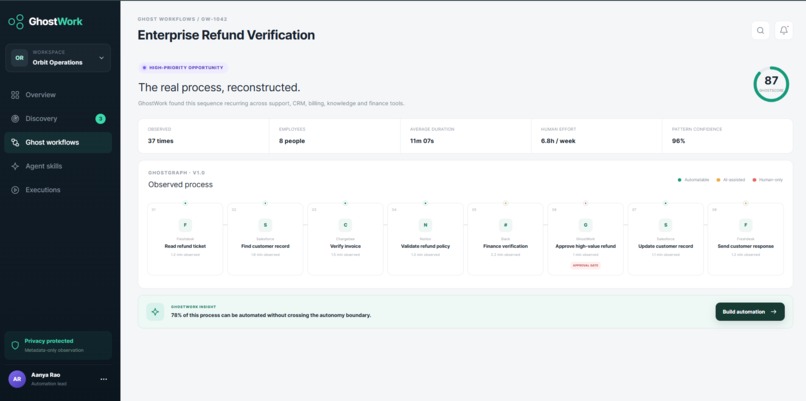Click 'The real process, reconstructed.' heading
This screenshot has height=401, width=806.
pos(219,87)
